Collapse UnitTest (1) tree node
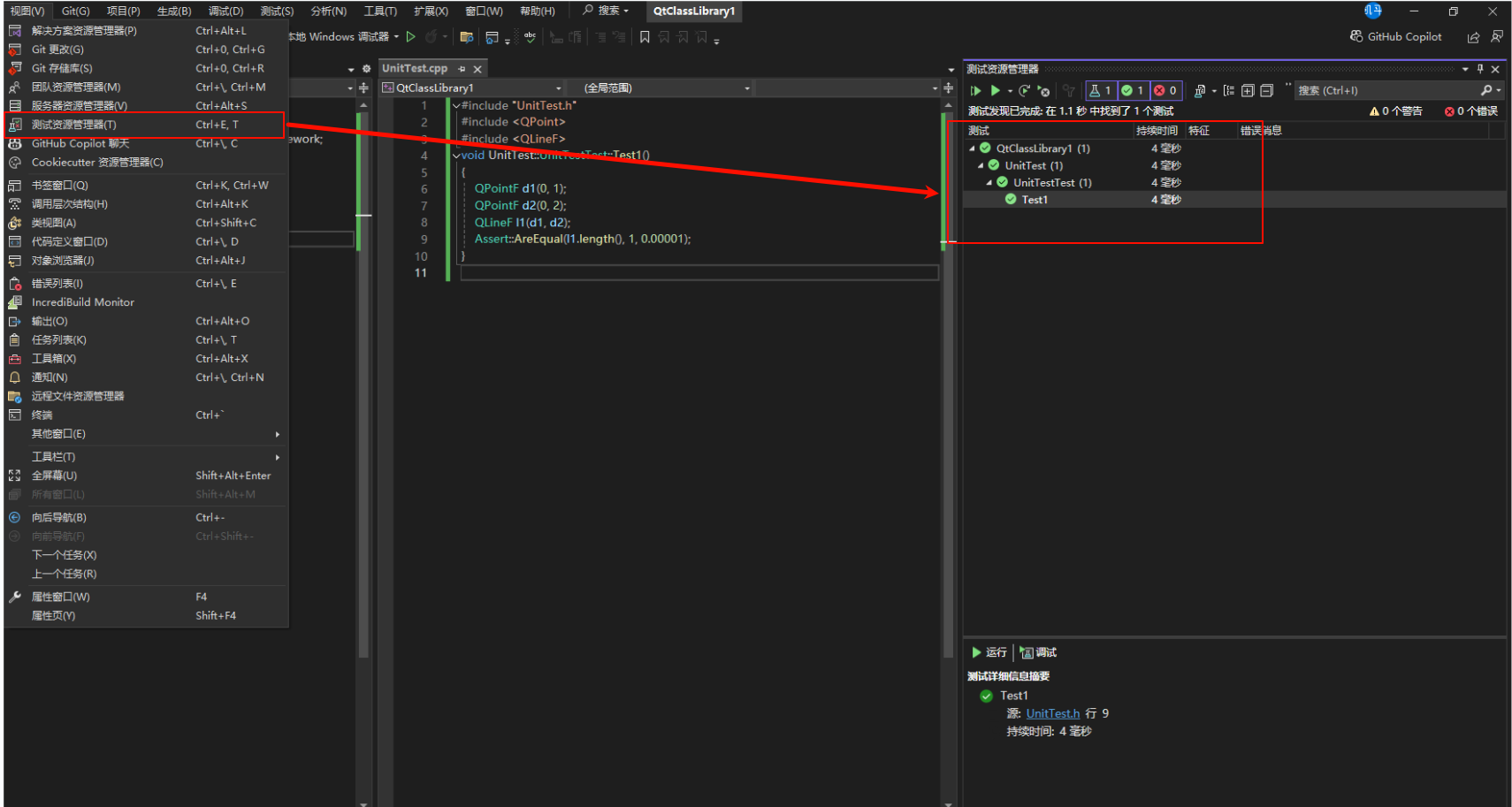The width and height of the screenshot is (1512, 807). (x=981, y=165)
